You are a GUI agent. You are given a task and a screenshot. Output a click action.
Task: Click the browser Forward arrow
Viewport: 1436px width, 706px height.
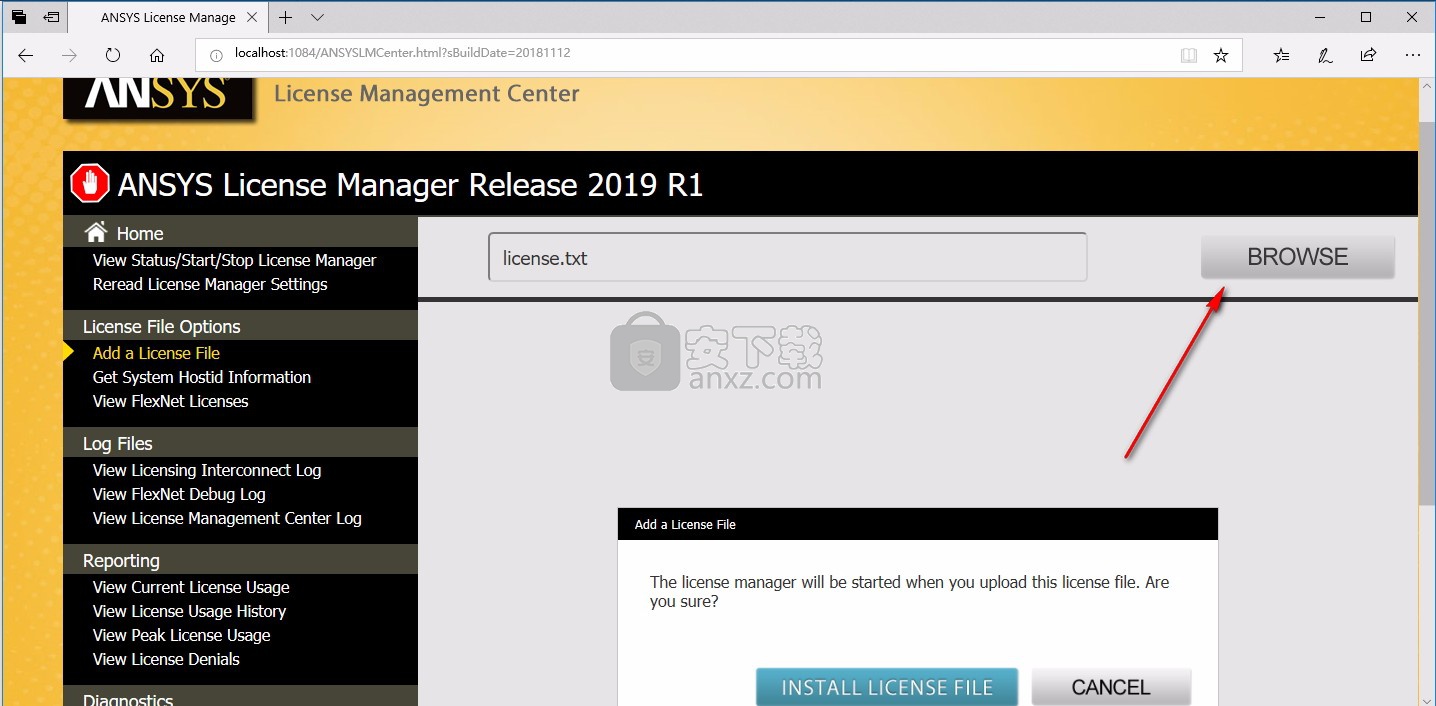69,55
